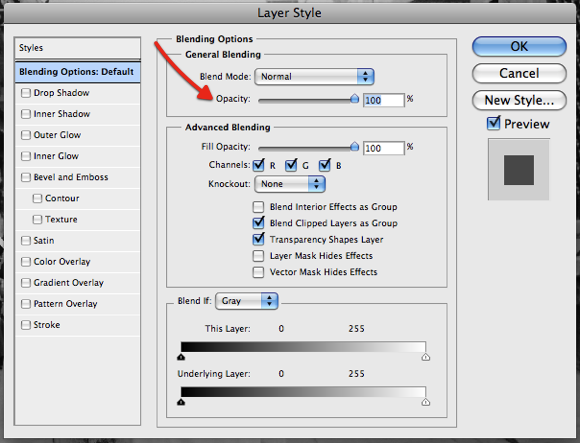The height and width of the screenshot is (443, 580).
Task: Click the style preview thumbnail square
Action: click(519, 170)
